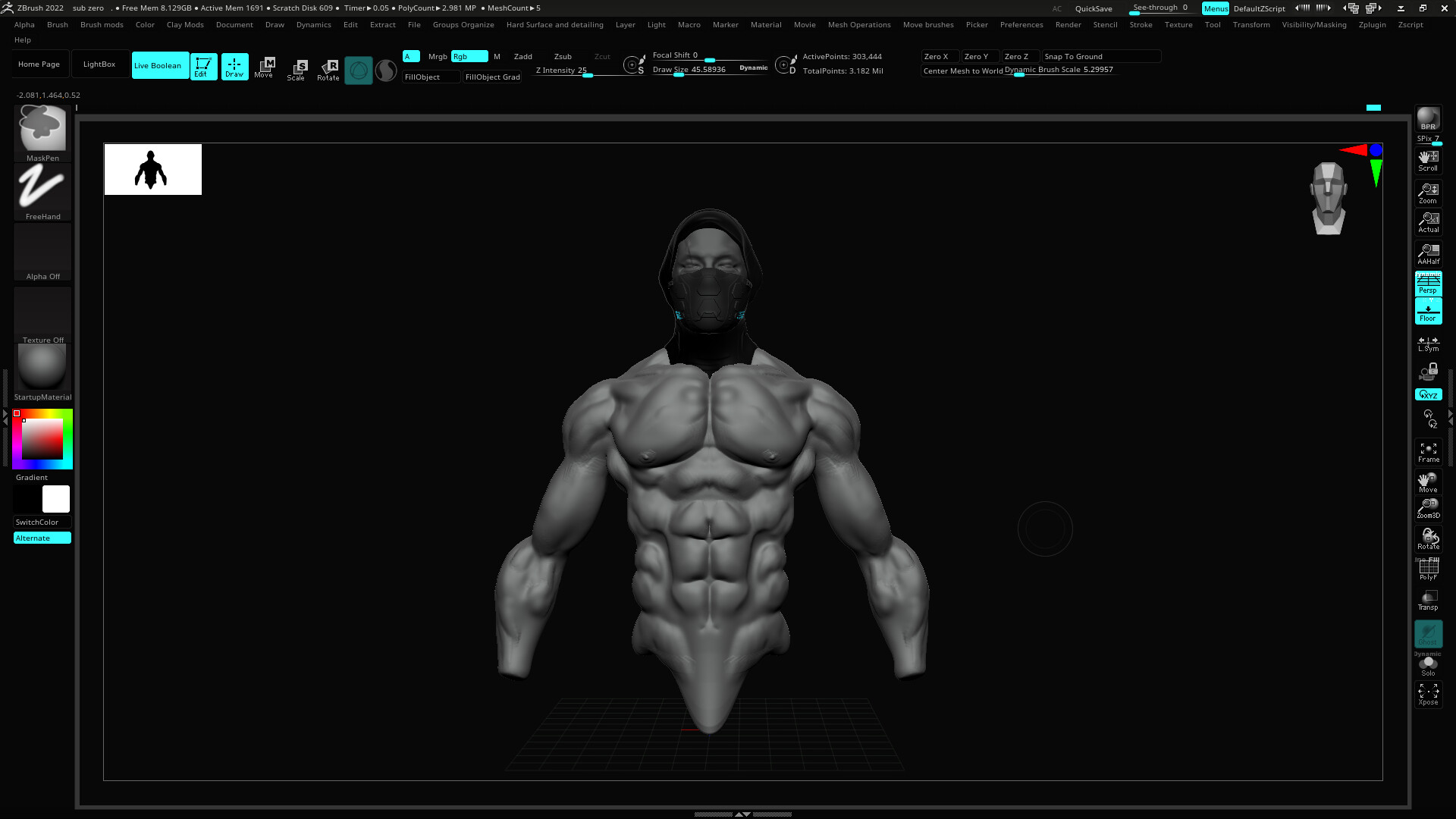Toggle Perspective mode off
The width and height of the screenshot is (1456, 819).
[x=1428, y=284]
